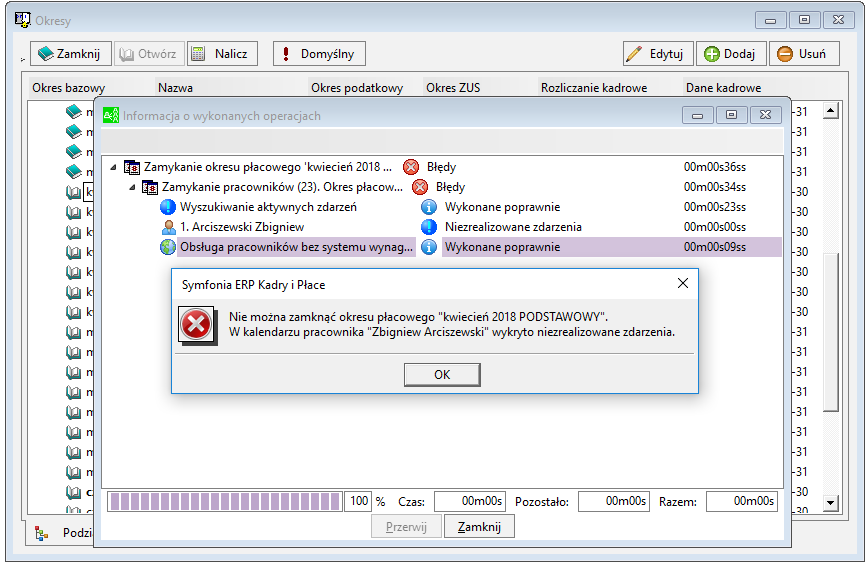
Task: Click the person icon for Arciszewski Zbigniew
Action: [x=168, y=227]
